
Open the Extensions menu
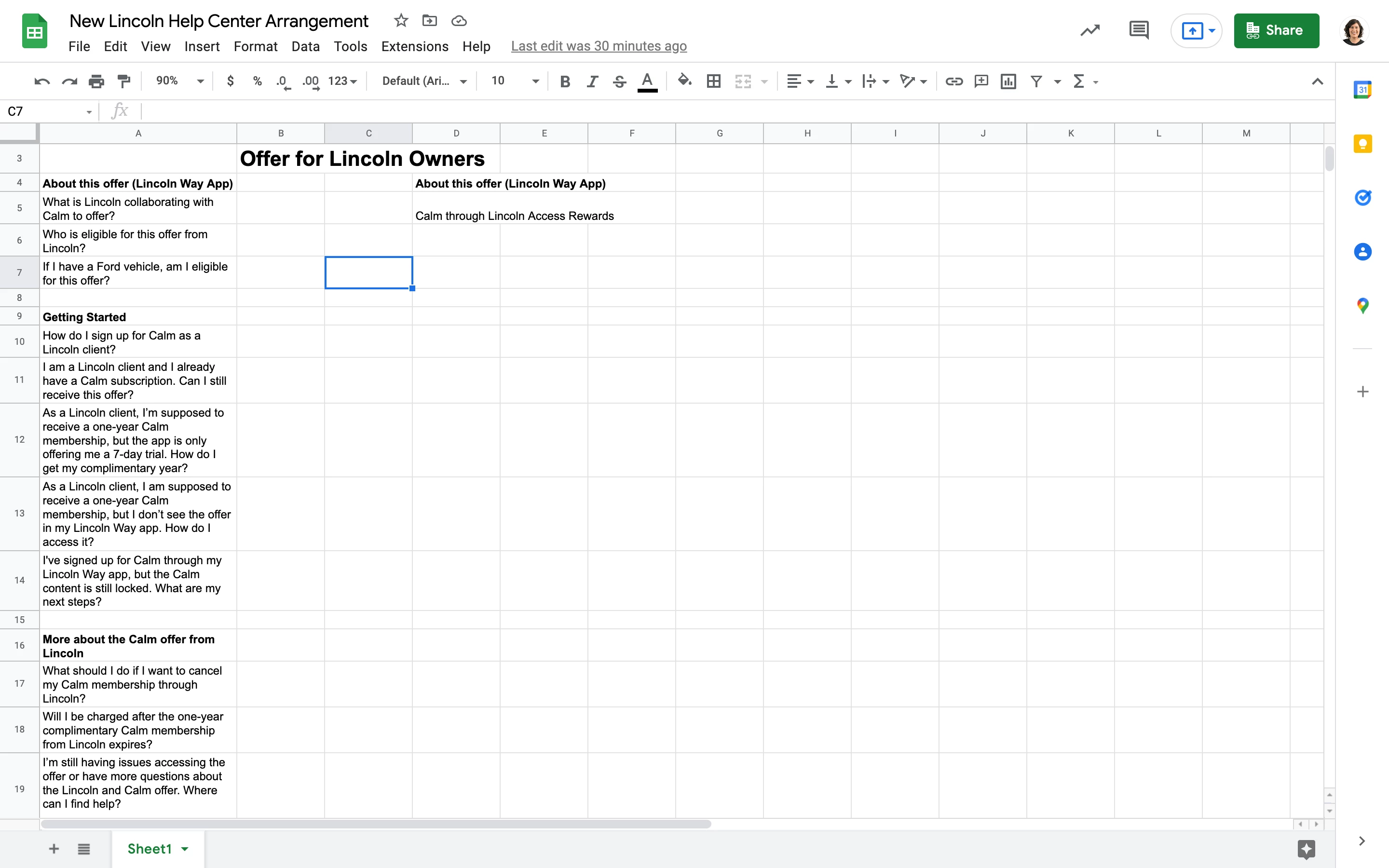pyautogui.click(x=414, y=46)
